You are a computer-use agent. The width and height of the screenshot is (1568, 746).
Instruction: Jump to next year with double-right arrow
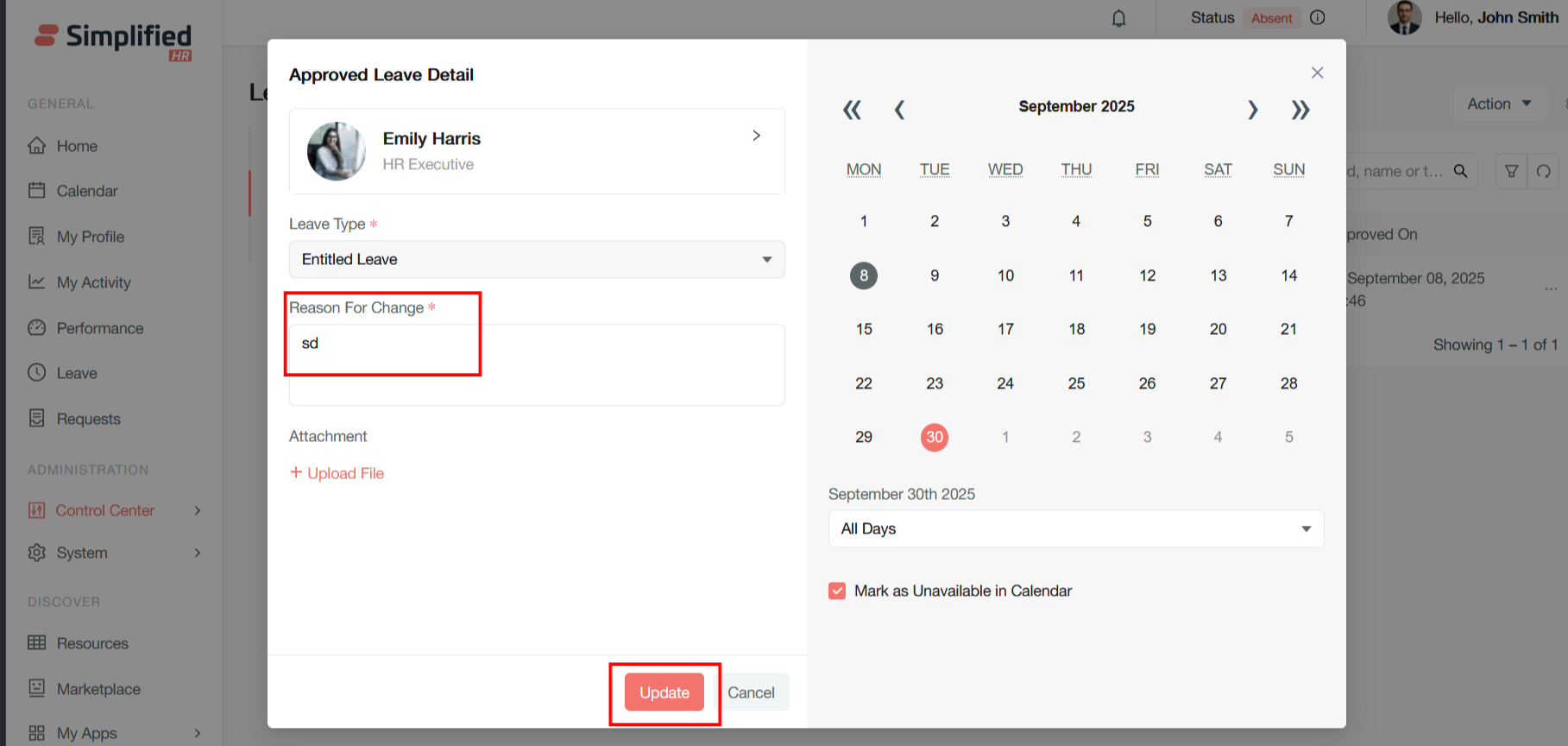1300,110
